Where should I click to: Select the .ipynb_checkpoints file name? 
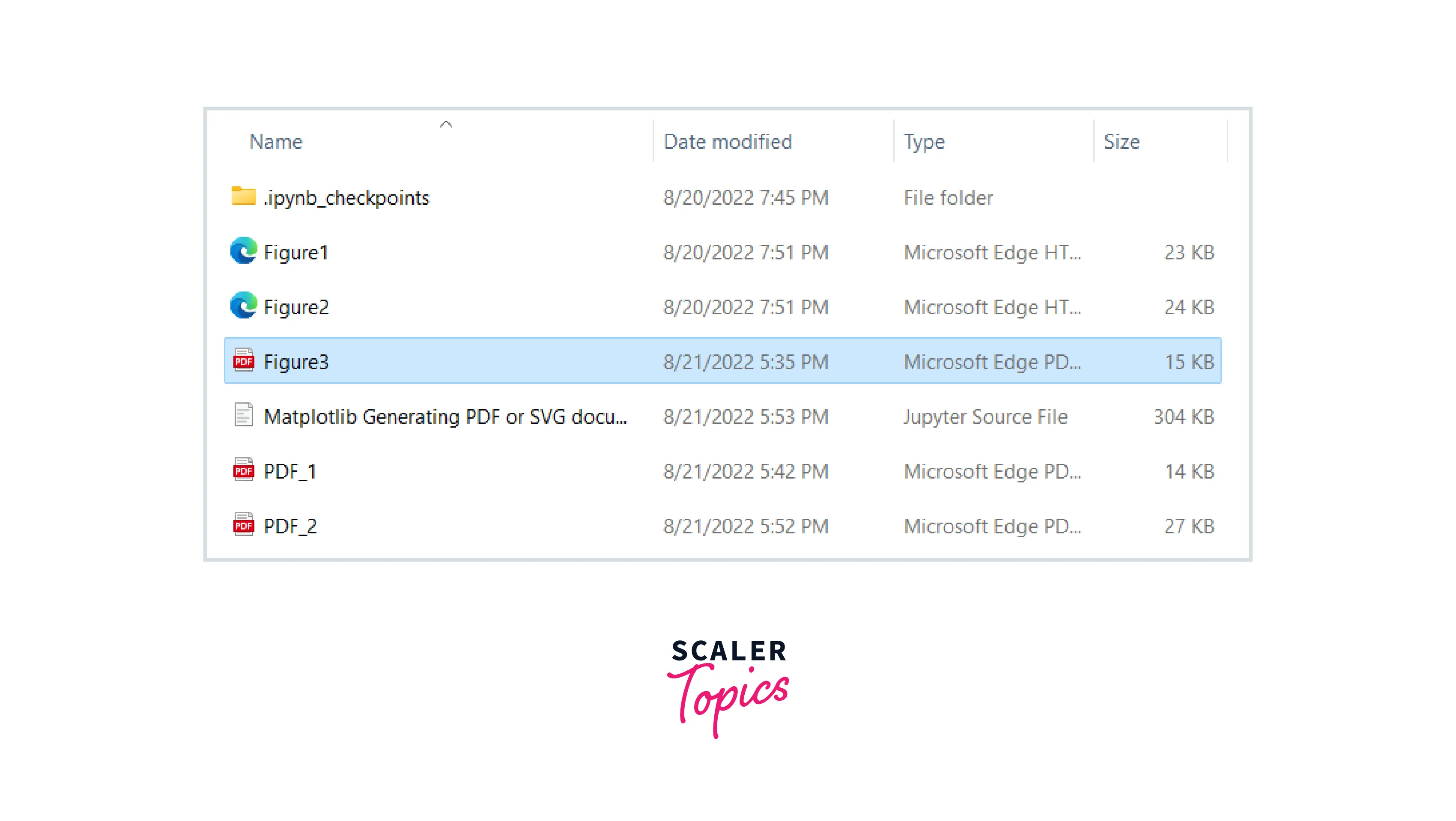click(x=346, y=198)
